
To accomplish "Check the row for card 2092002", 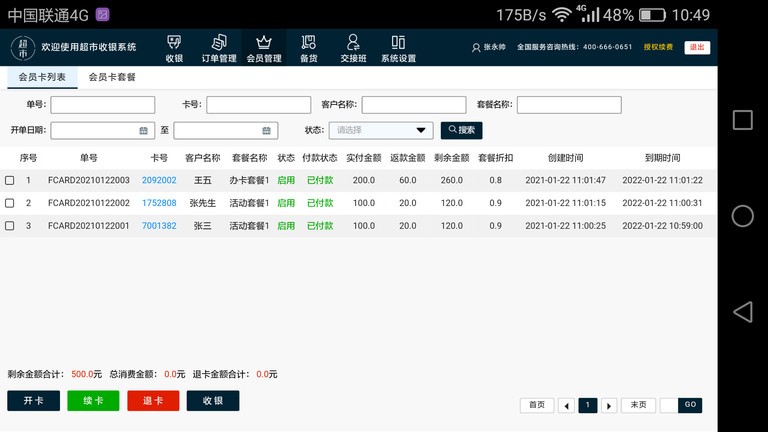I will [x=10, y=181].
